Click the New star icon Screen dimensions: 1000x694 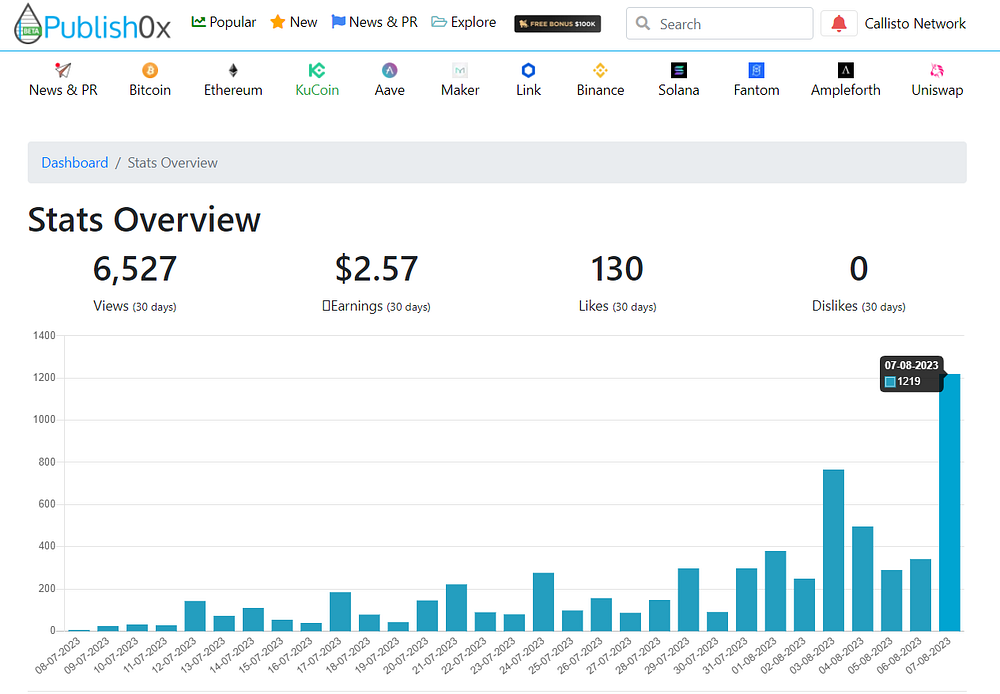click(277, 22)
